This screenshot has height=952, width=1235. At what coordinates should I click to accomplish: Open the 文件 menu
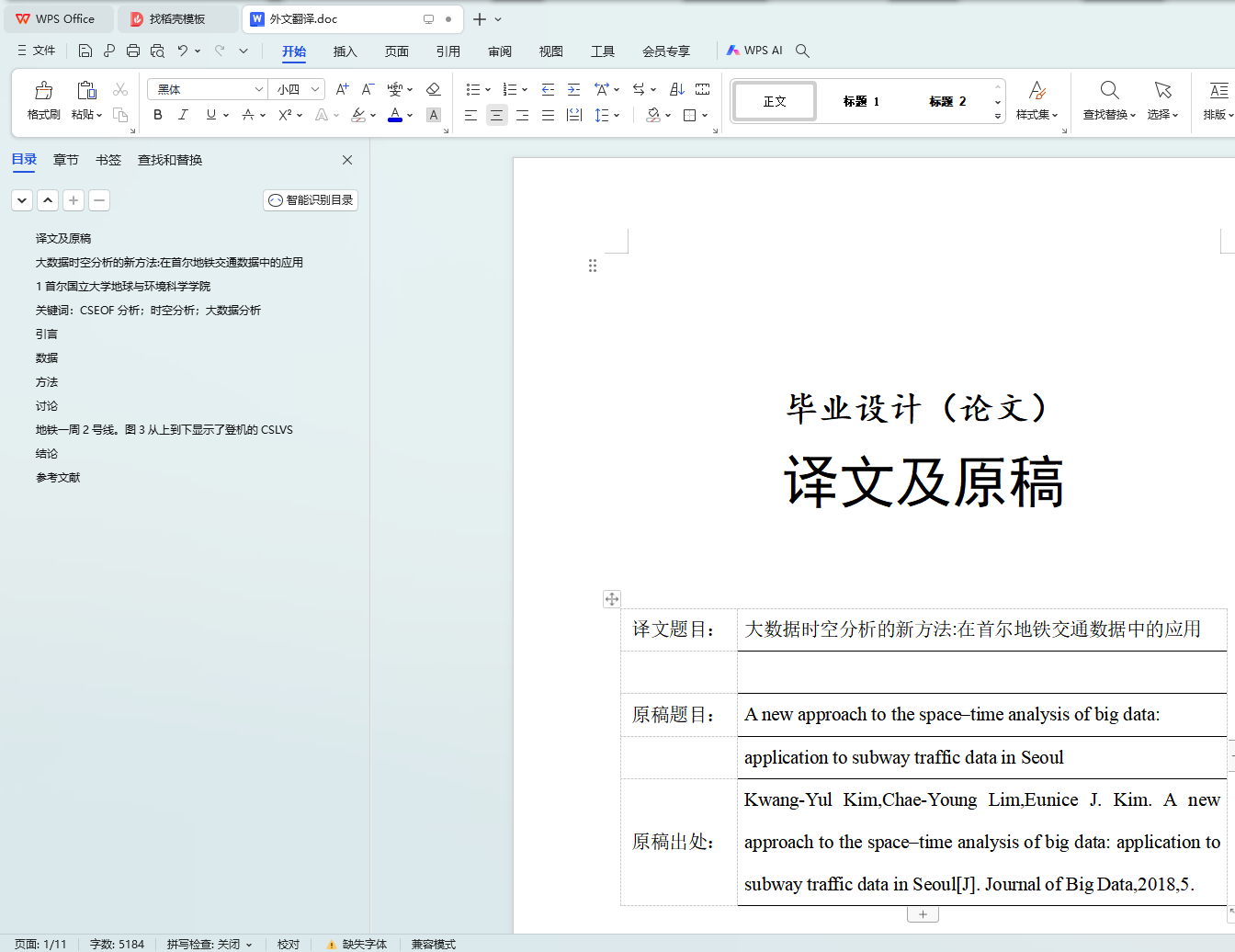click(37, 51)
